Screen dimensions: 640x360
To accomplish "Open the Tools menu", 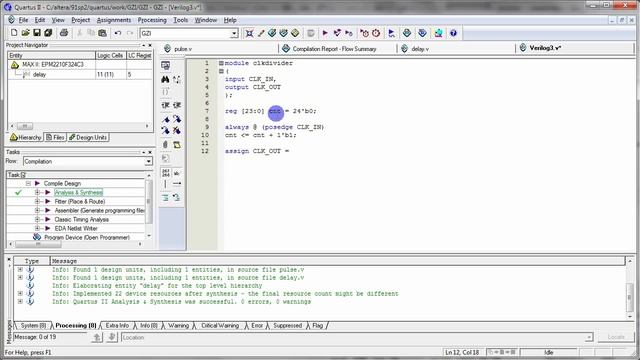I will 180,20.
